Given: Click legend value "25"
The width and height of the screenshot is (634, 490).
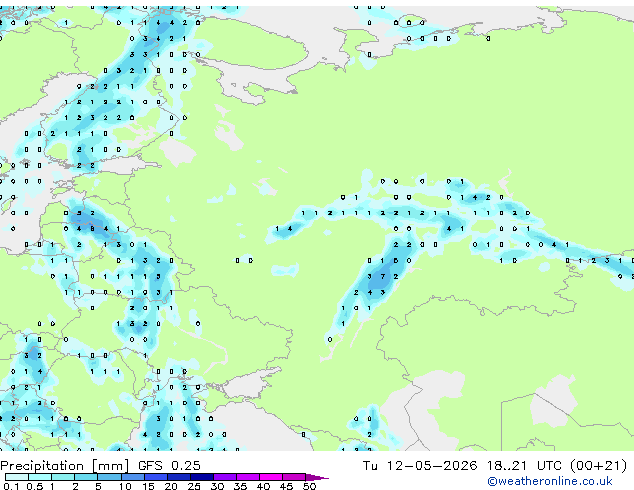Looking at the screenshot, I should pos(194,486).
